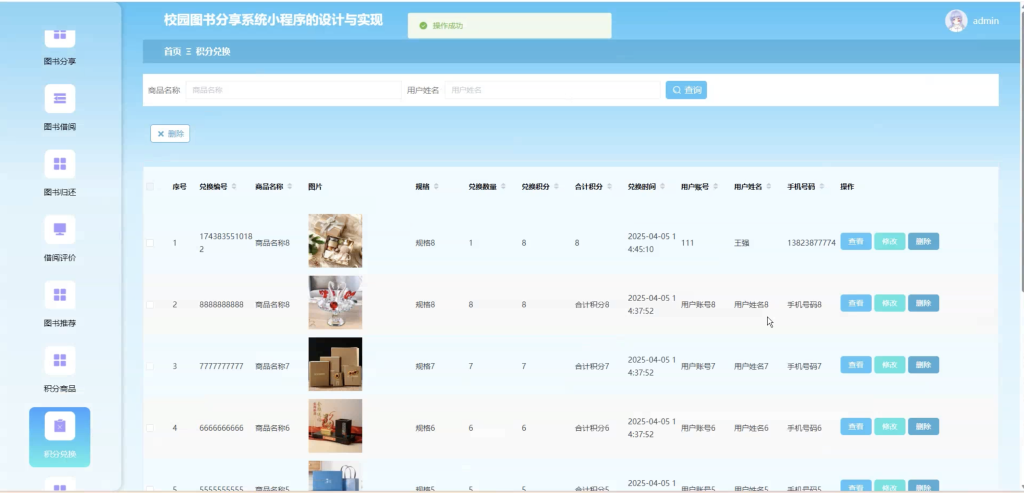Viewport: 1024px width, 493px height.
Task: Open the product thumbnail in row 4
Action: coord(335,426)
